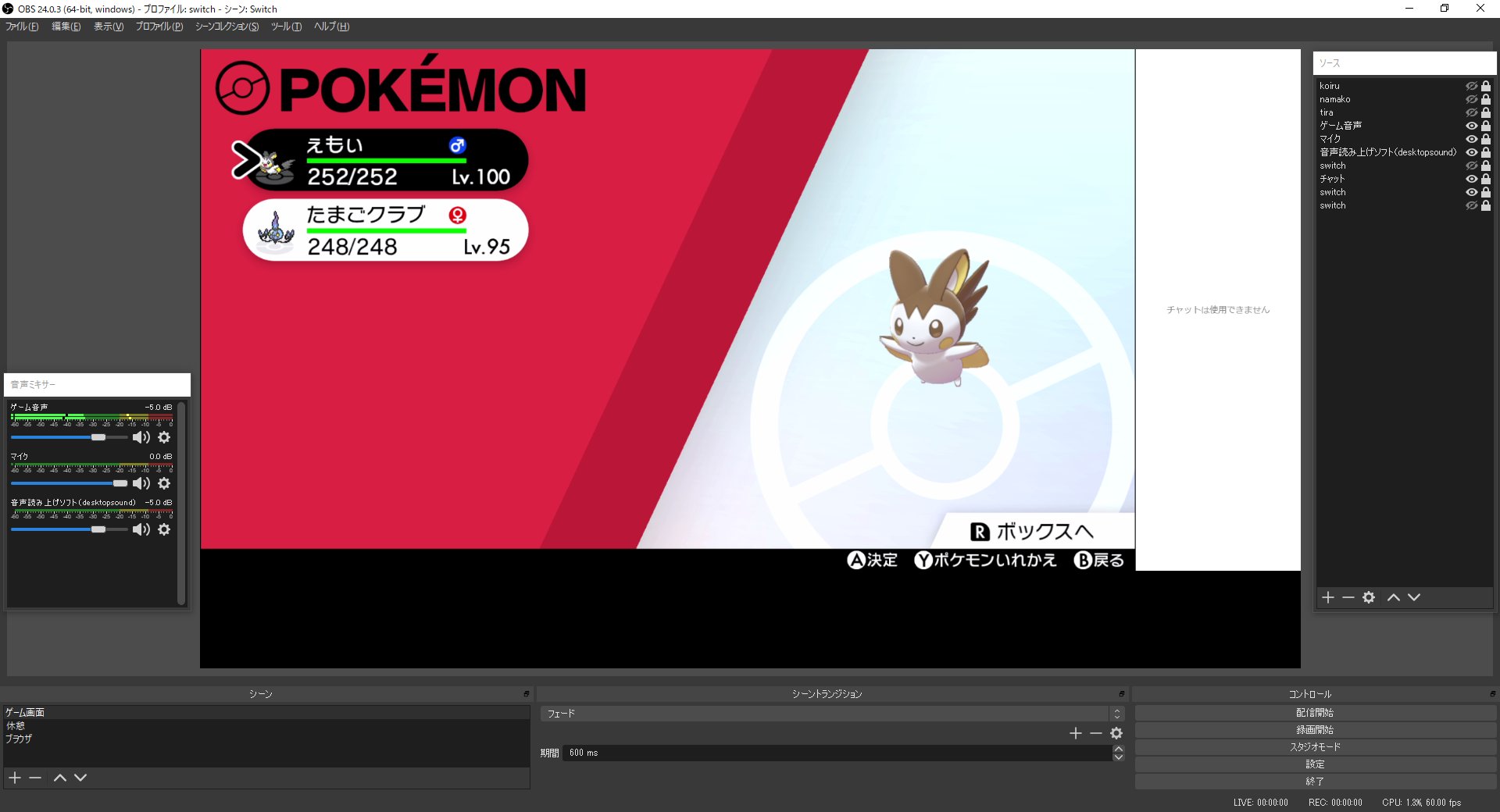This screenshot has height=812, width=1500.
Task: Click the 期間 600 ms input field
Action: click(836, 753)
